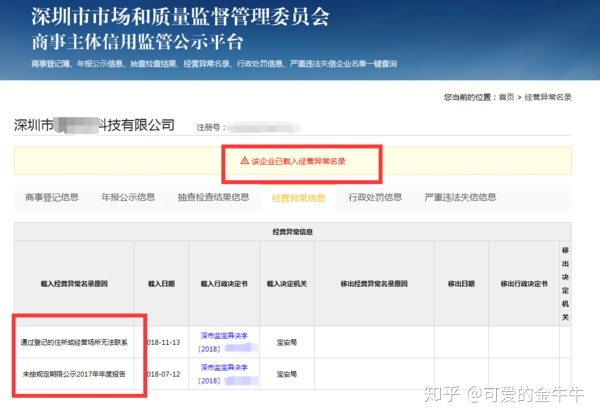Select the highlighted 经营异常信息 tab
The width and height of the screenshot is (600, 419).
298,198
